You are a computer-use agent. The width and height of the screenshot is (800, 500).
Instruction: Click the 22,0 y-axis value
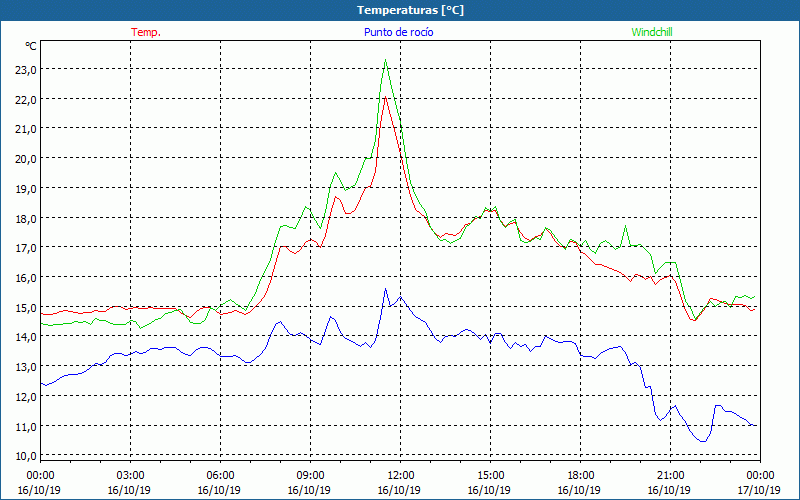point(26,99)
